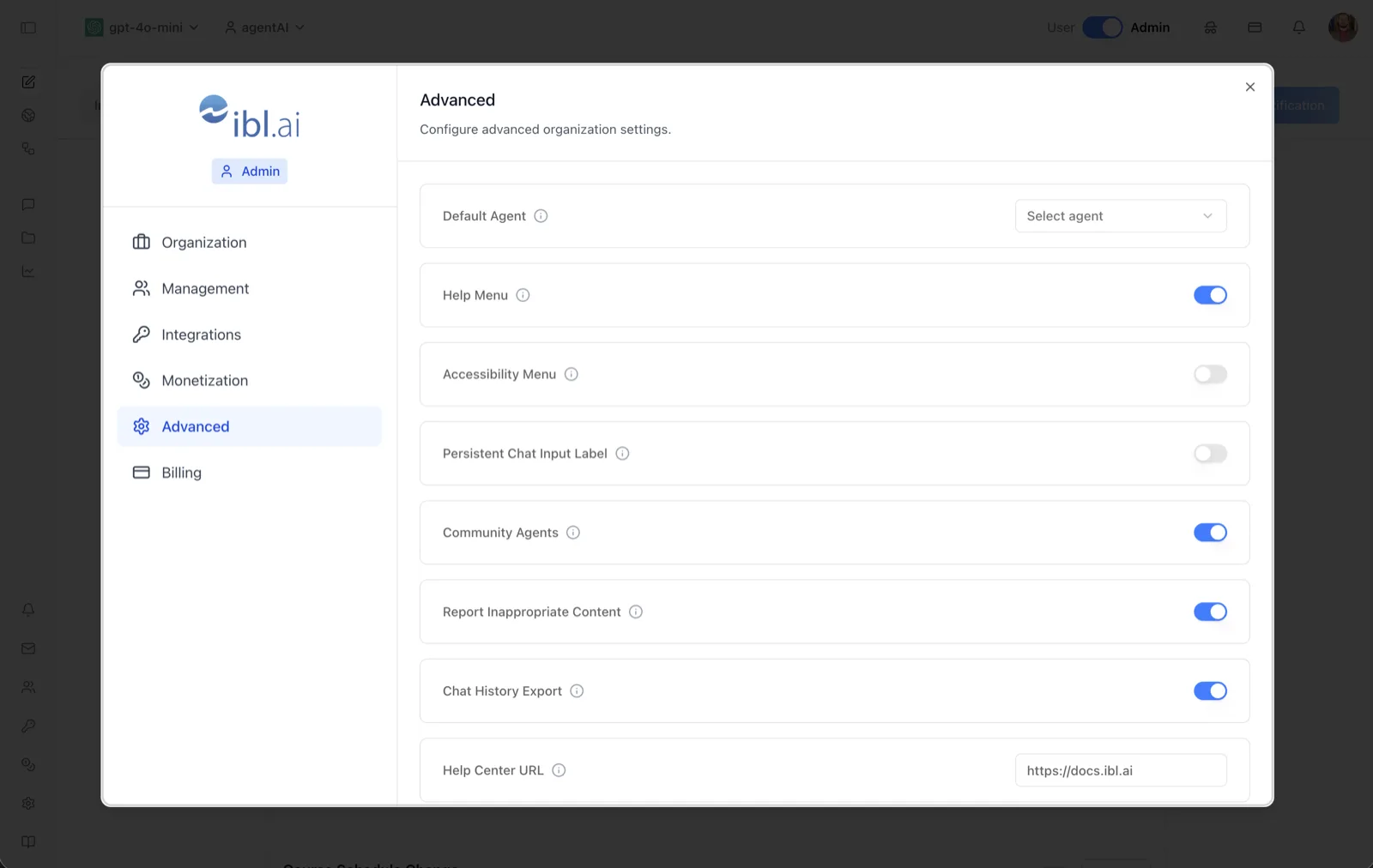1373x868 pixels.
Task: Disable the Chat History Export toggle
Action: [1210, 691]
